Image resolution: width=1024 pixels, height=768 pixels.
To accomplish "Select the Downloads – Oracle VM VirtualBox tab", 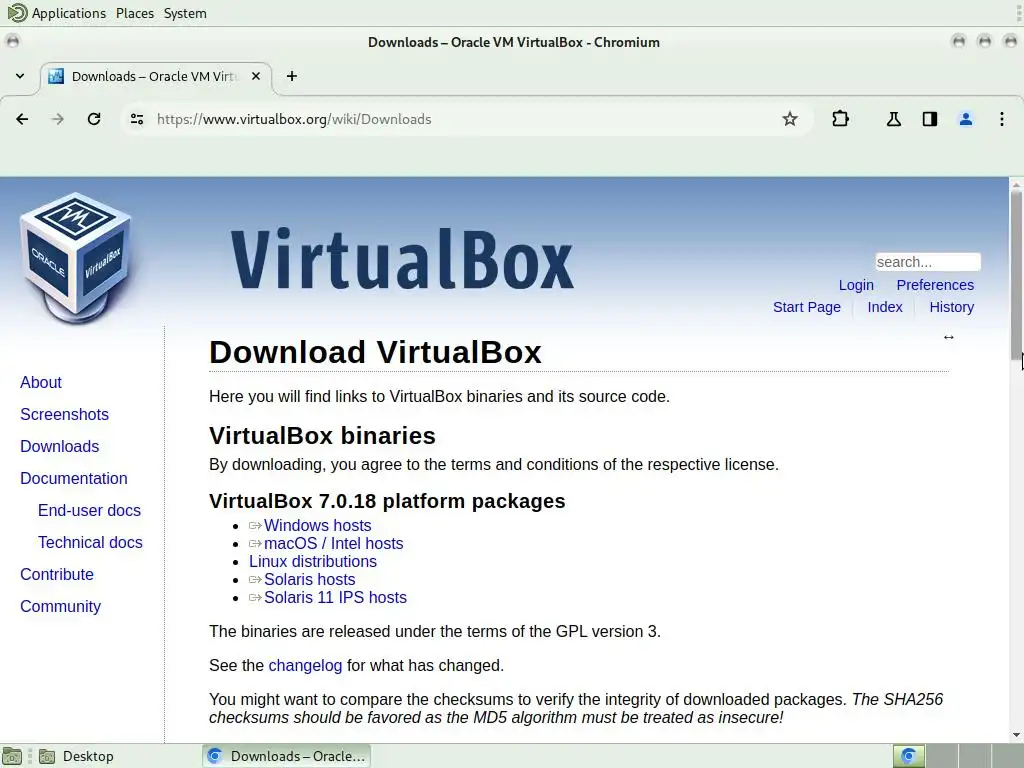I will [x=155, y=76].
